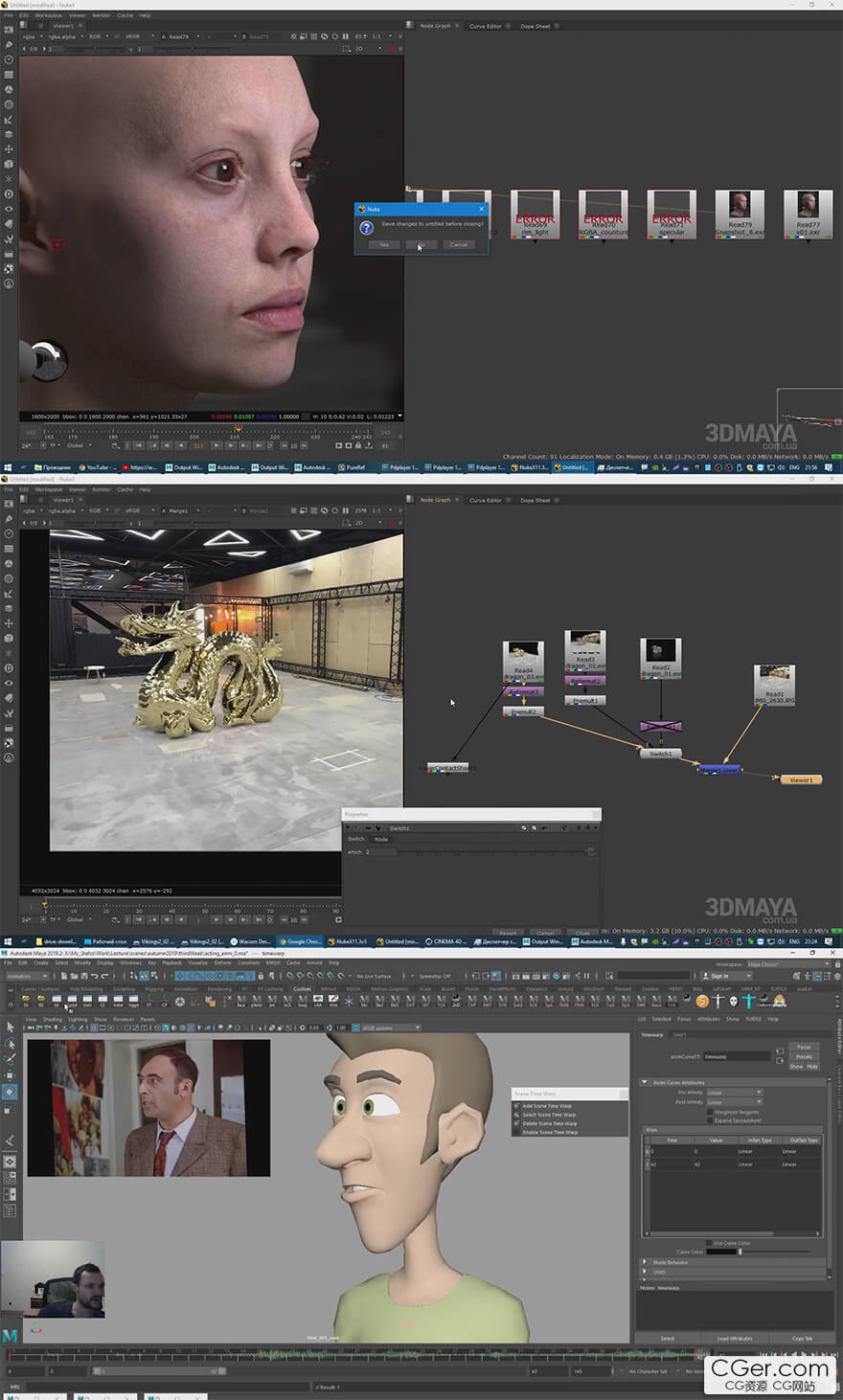Image resolution: width=843 pixels, height=1400 pixels.
Task: Open the Dope Sheet tab in the top Nuke window
Action: click(535, 27)
